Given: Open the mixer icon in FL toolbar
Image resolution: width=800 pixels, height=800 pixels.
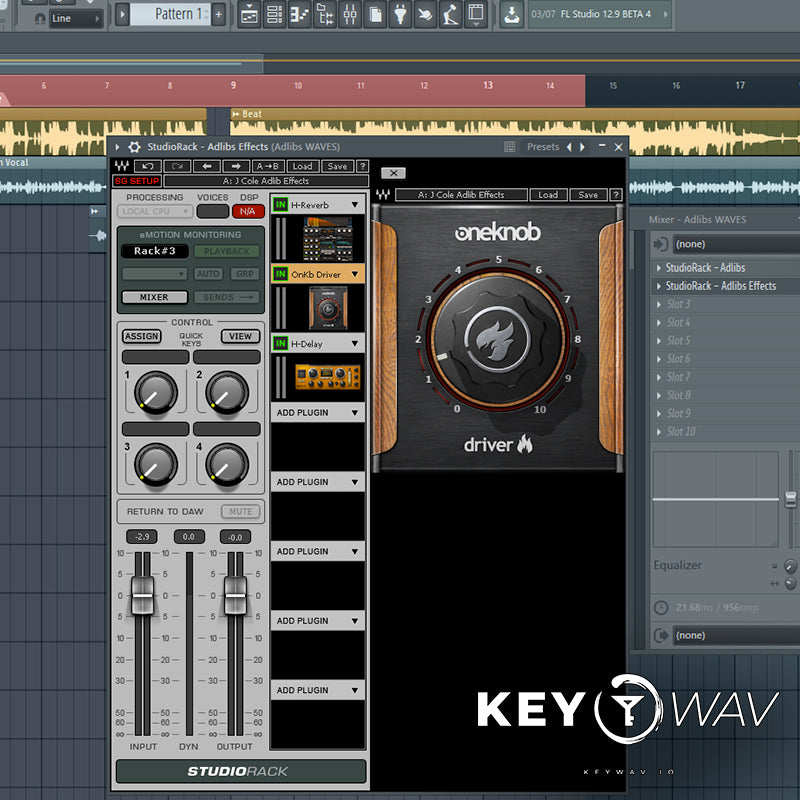Looking at the screenshot, I should (350, 14).
